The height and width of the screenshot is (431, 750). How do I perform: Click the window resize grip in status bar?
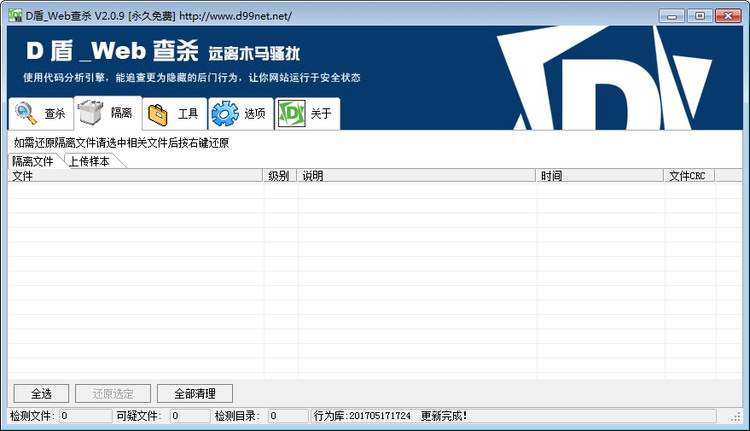(x=736, y=418)
